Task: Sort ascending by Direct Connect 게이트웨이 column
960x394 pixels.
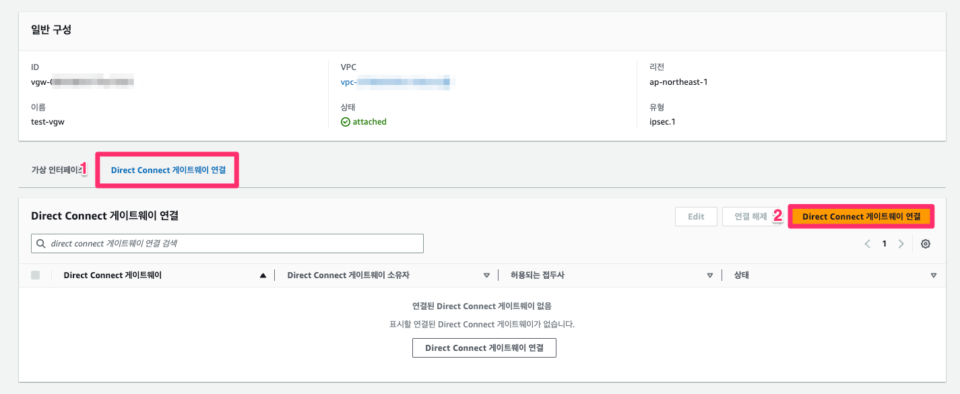Action: [x=263, y=276]
